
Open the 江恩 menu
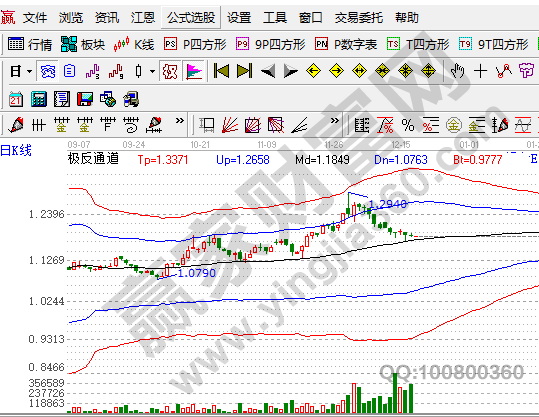point(143,17)
